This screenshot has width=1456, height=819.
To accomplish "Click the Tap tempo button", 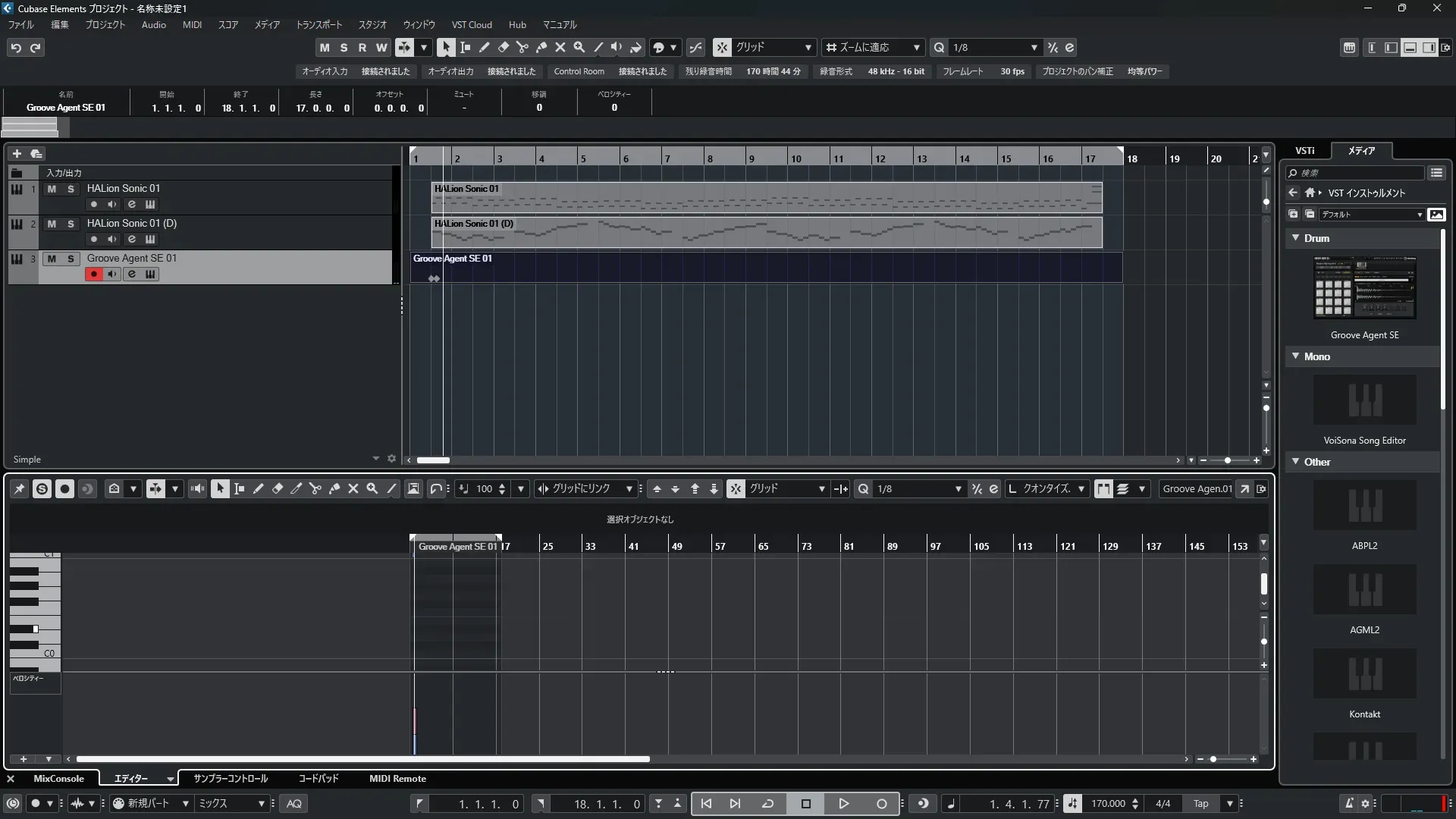I will [x=1200, y=804].
